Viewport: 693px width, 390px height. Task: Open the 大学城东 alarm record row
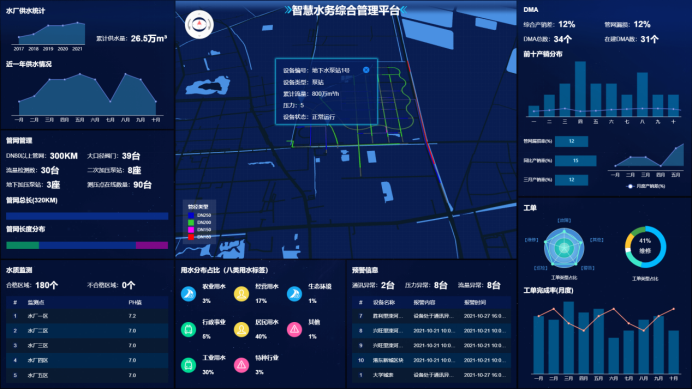click(x=431, y=375)
